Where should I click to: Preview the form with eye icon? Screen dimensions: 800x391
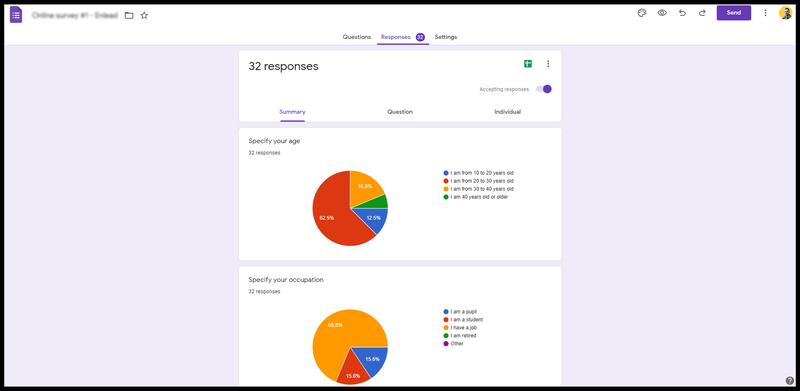pos(662,13)
